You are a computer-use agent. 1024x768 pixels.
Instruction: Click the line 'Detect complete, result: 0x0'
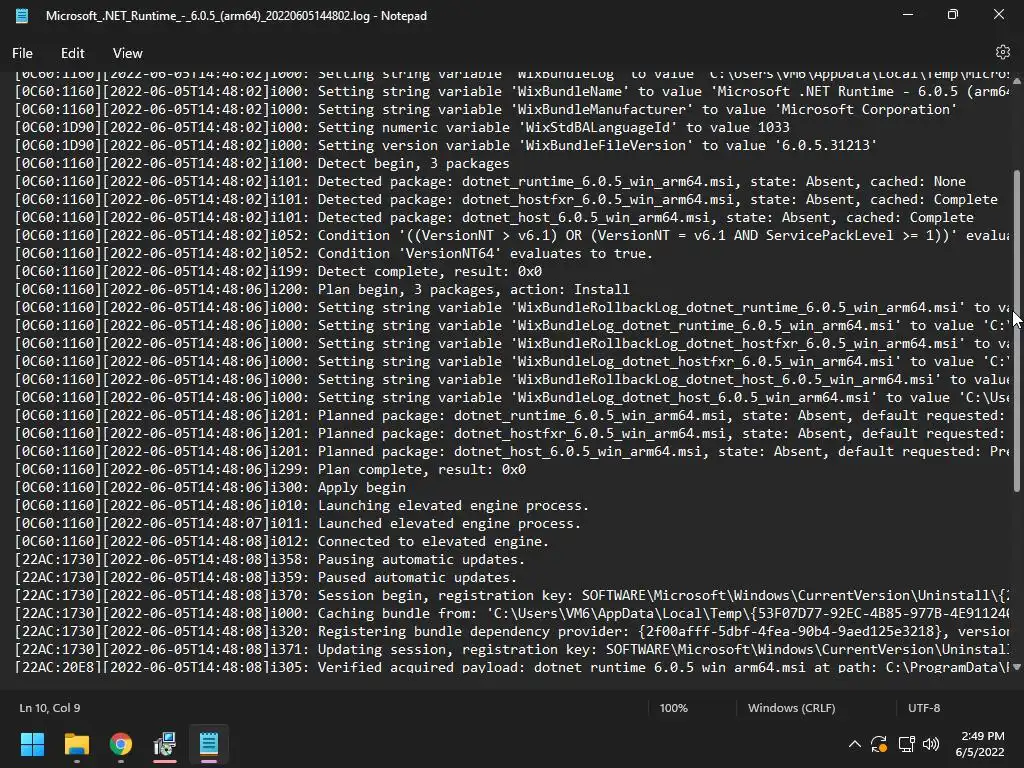pos(278,271)
